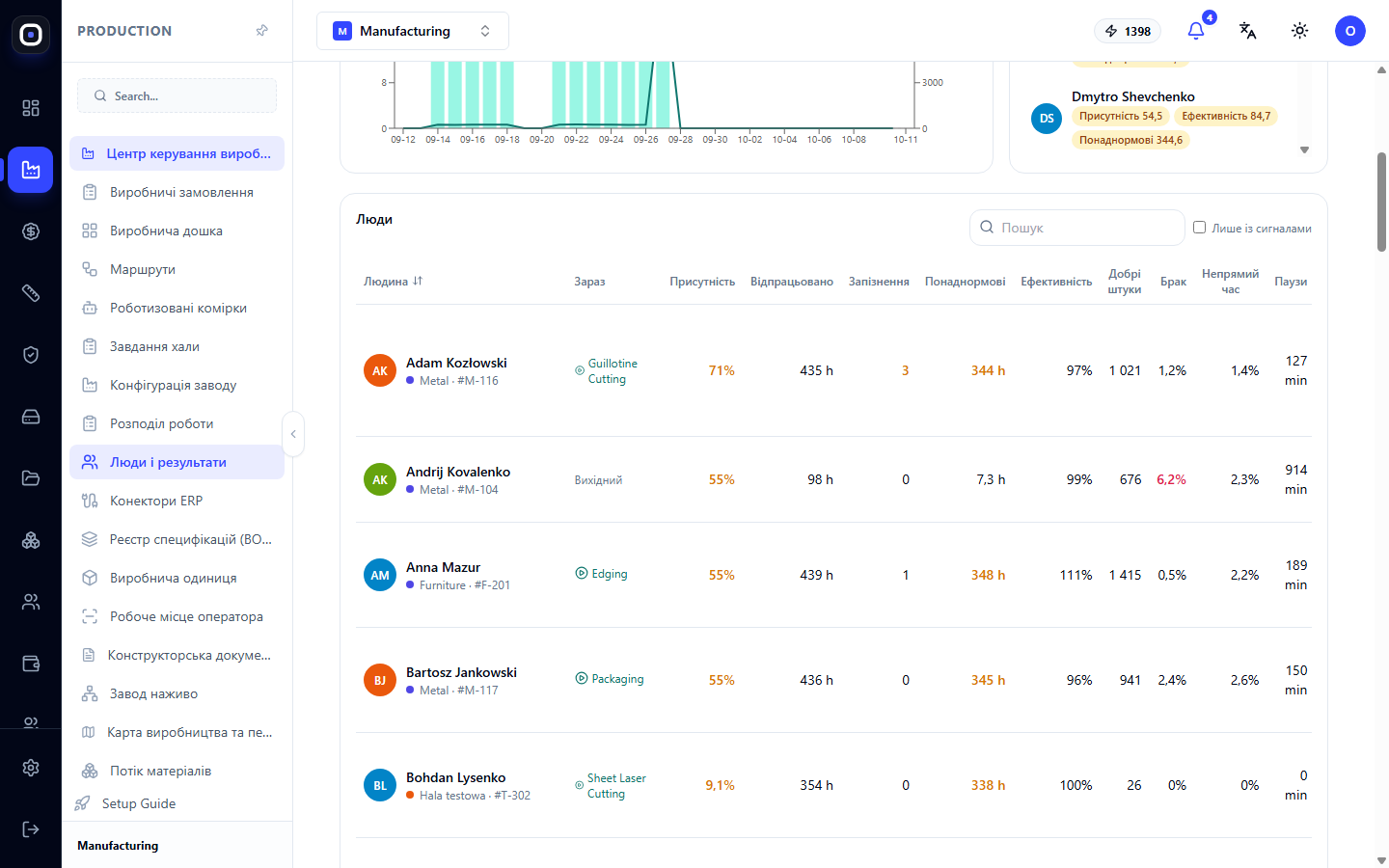This screenshot has width=1389, height=868.
Task: Switch language with the translate icon
Action: [1248, 31]
